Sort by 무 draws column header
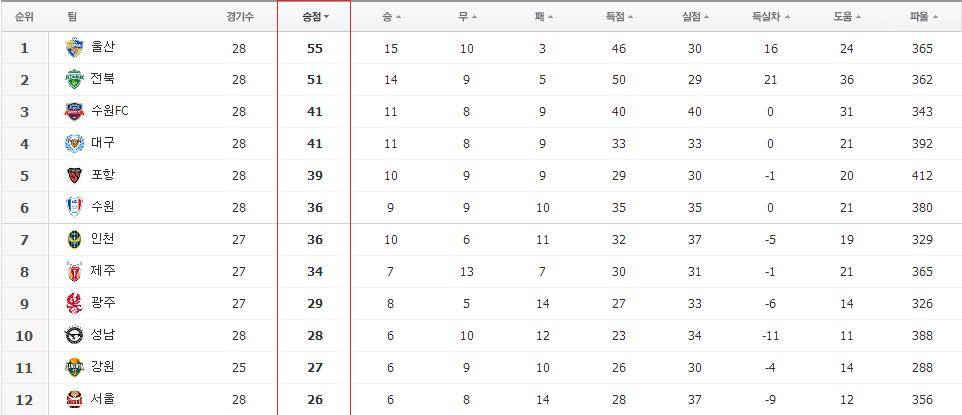This screenshot has width=962, height=415. [467, 17]
